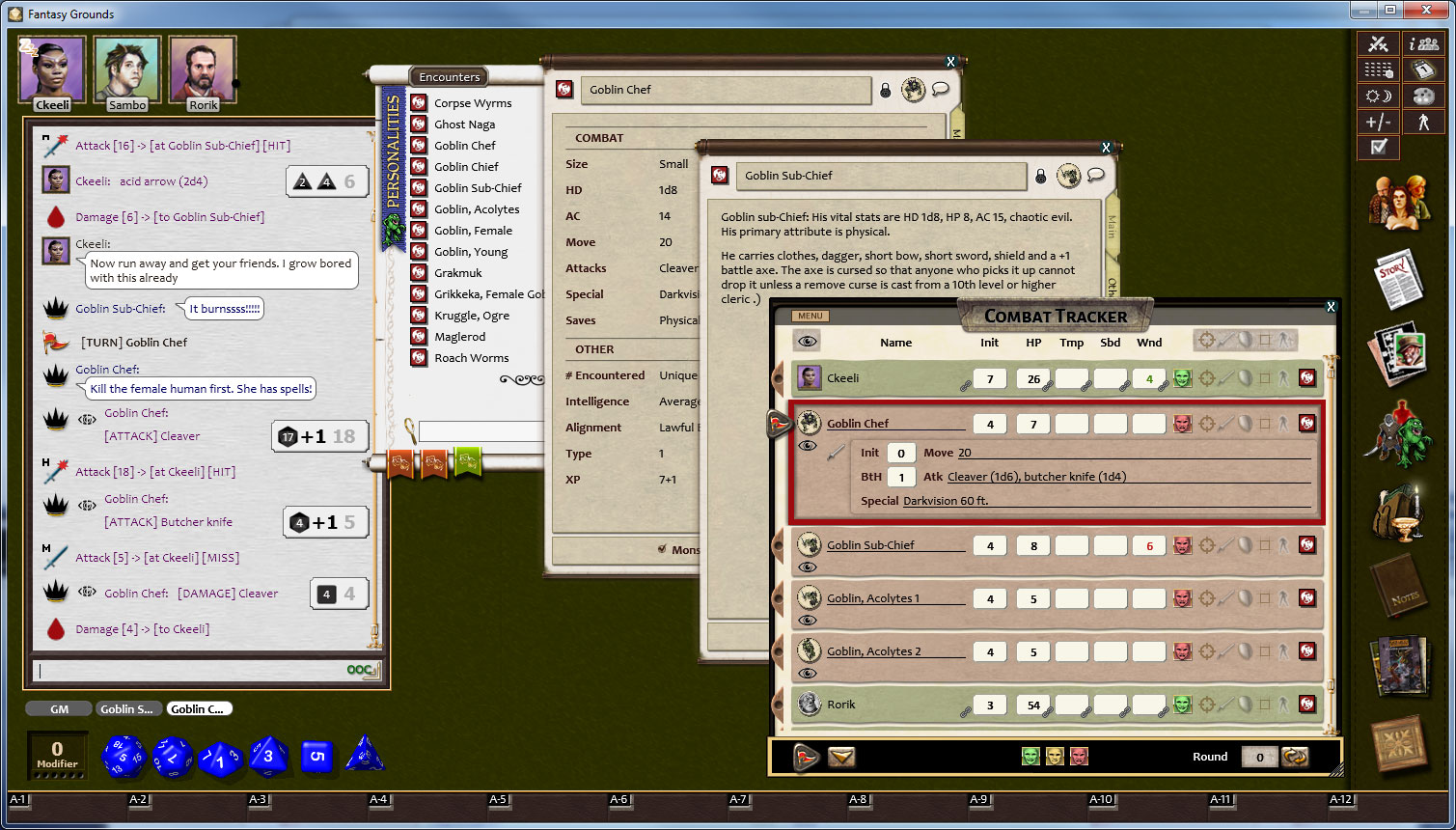Switch to the Encounters tab

(x=448, y=76)
